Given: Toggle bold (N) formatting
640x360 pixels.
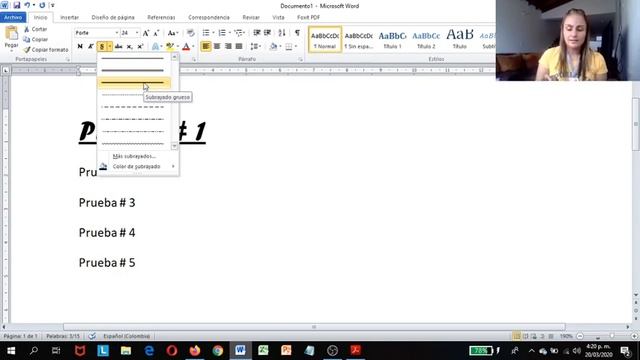Looking at the screenshot, I should 80,47.
